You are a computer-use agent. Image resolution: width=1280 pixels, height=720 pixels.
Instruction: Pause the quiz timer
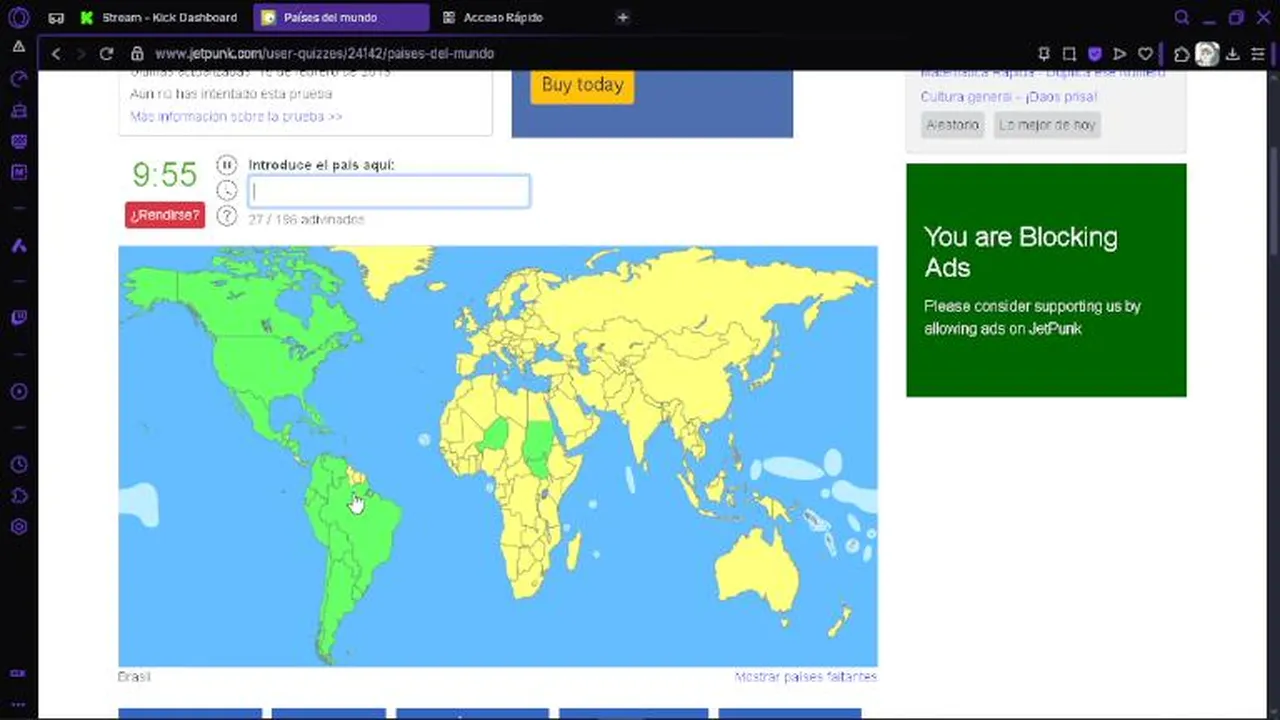point(227,165)
